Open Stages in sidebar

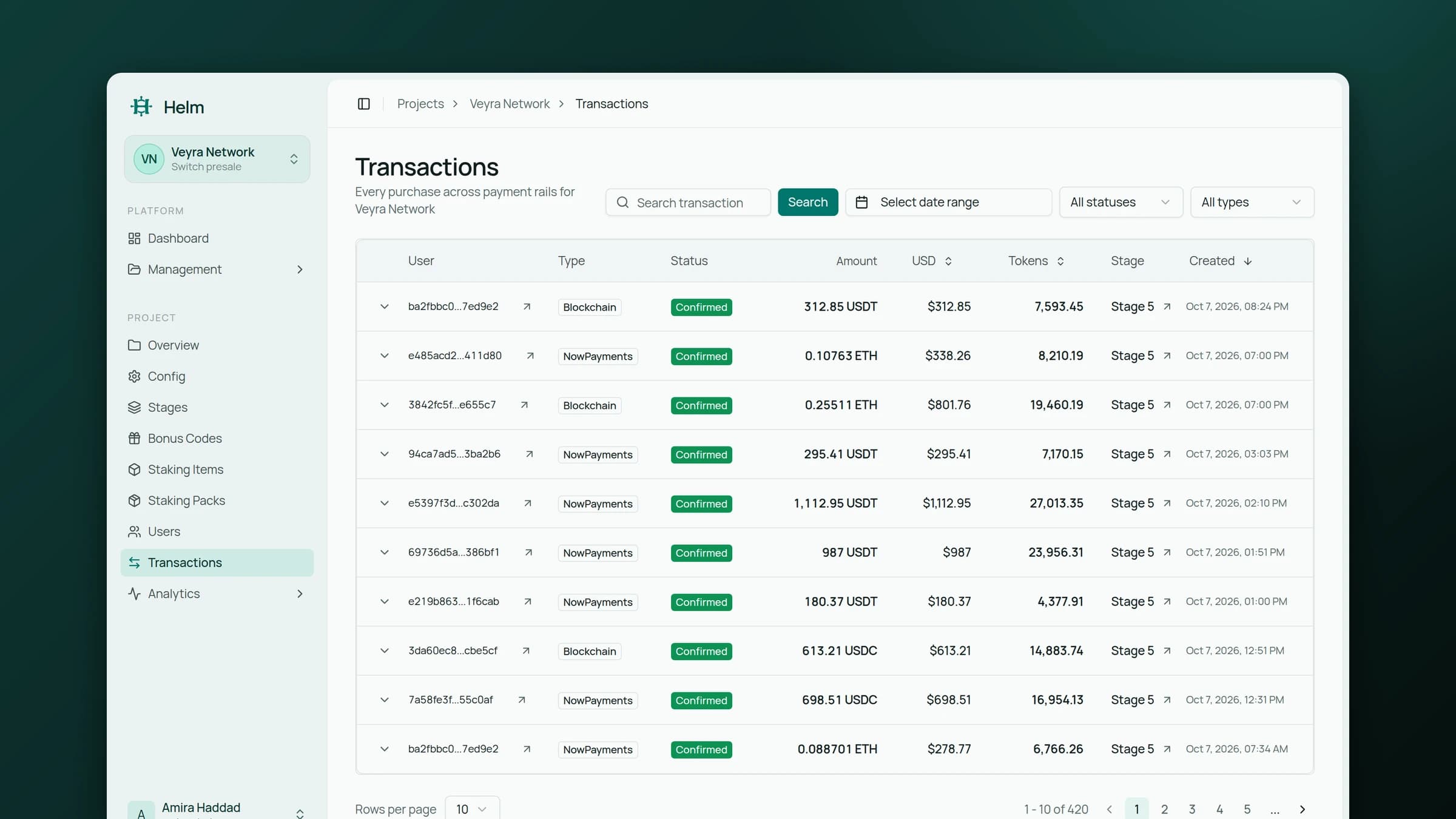click(x=217, y=407)
